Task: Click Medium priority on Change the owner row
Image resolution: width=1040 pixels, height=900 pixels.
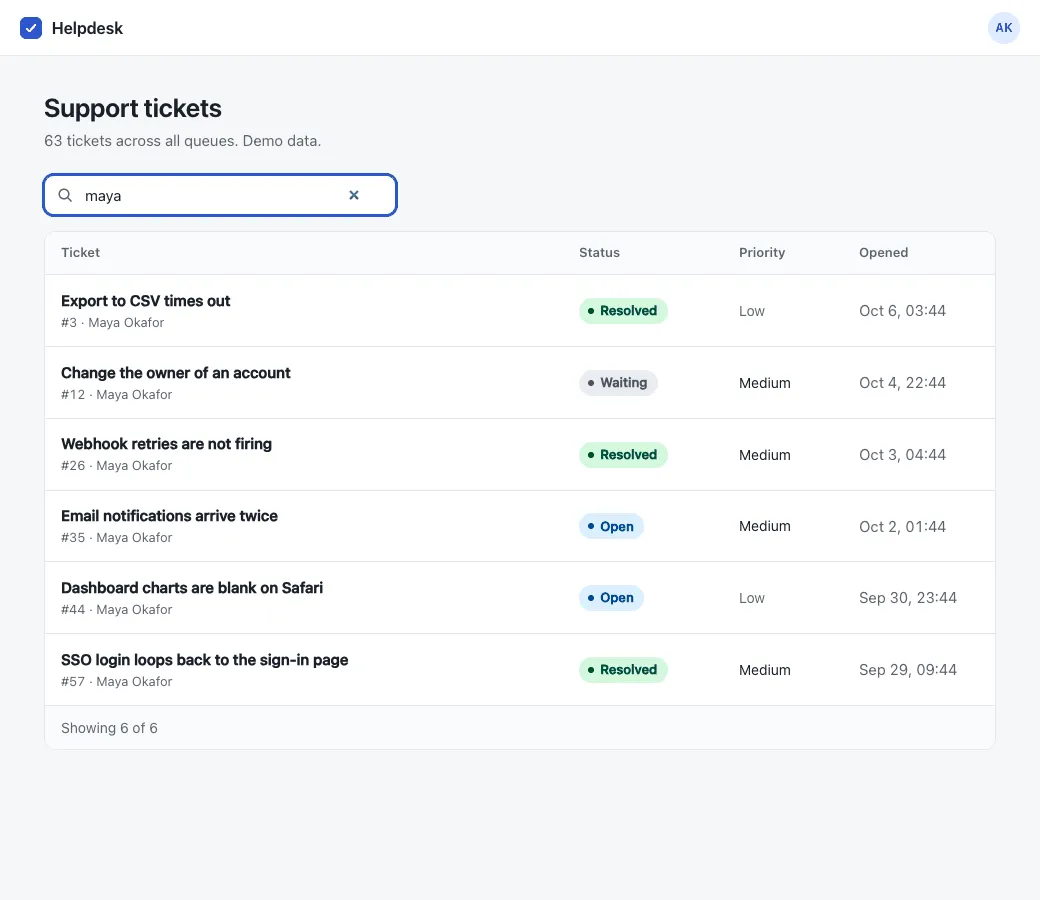Action: pos(765,383)
